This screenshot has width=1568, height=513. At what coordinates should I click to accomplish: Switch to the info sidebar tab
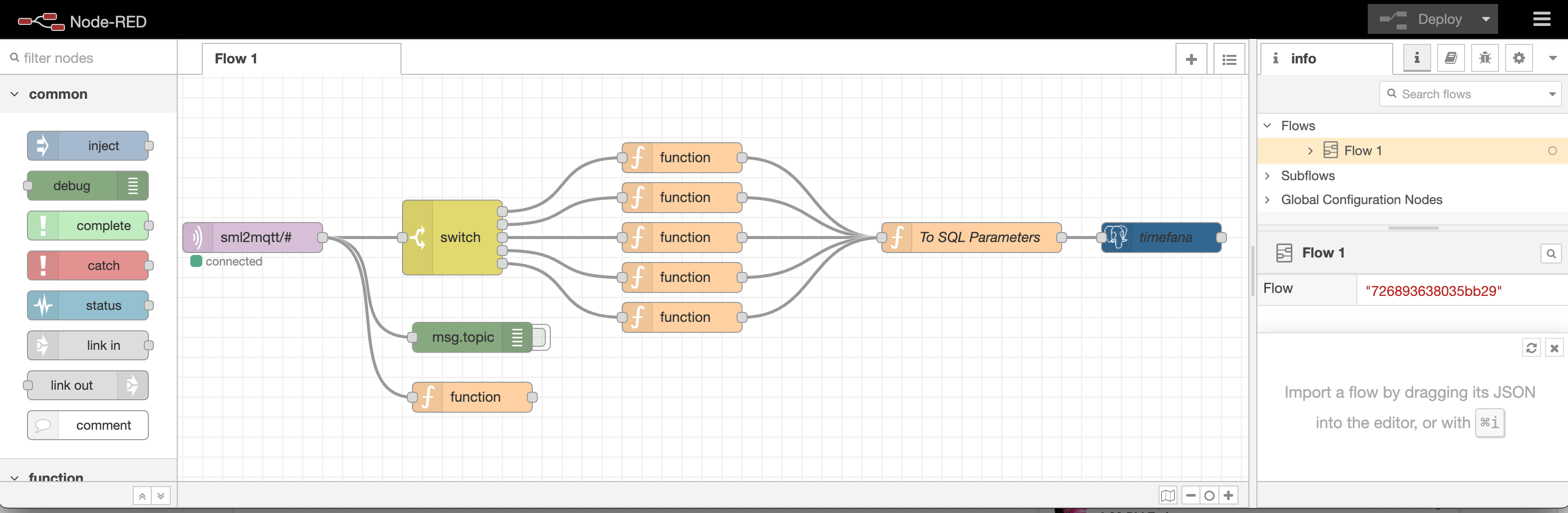coord(1416,58)
